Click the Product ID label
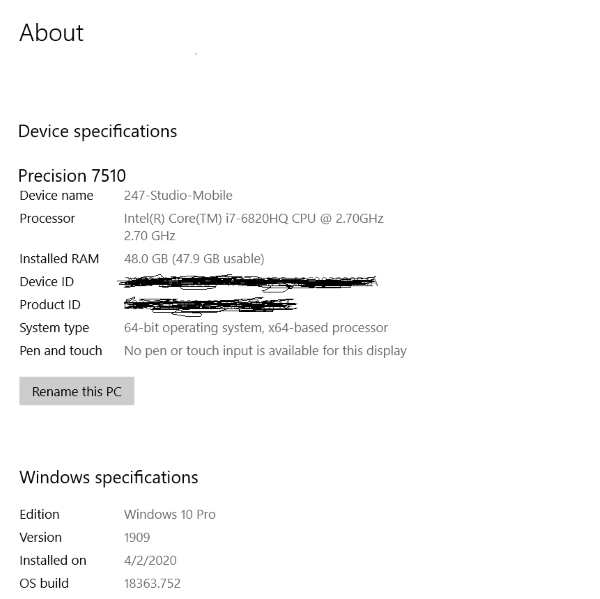This screenshot has height=599, width=600. click(50, 305)
